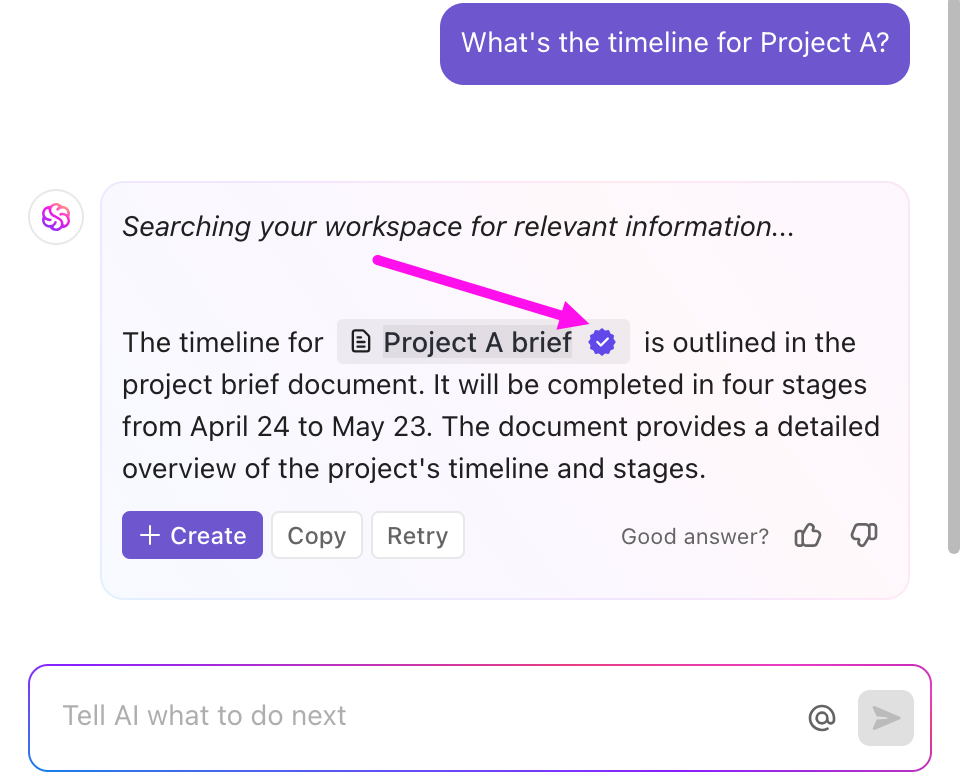Select the user's question bubble
This screenshot has height=776, width=962.
pyautogui.click(x=674, y=43)
